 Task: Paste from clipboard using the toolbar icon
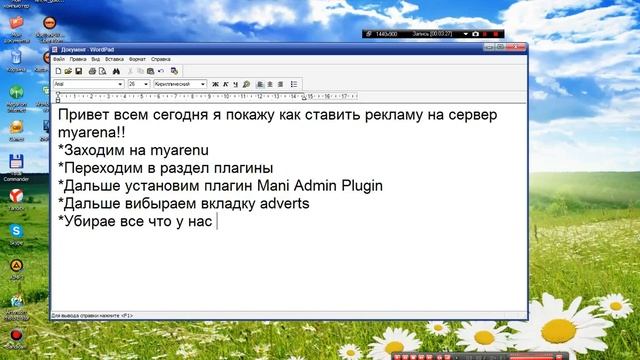[151, 71]
